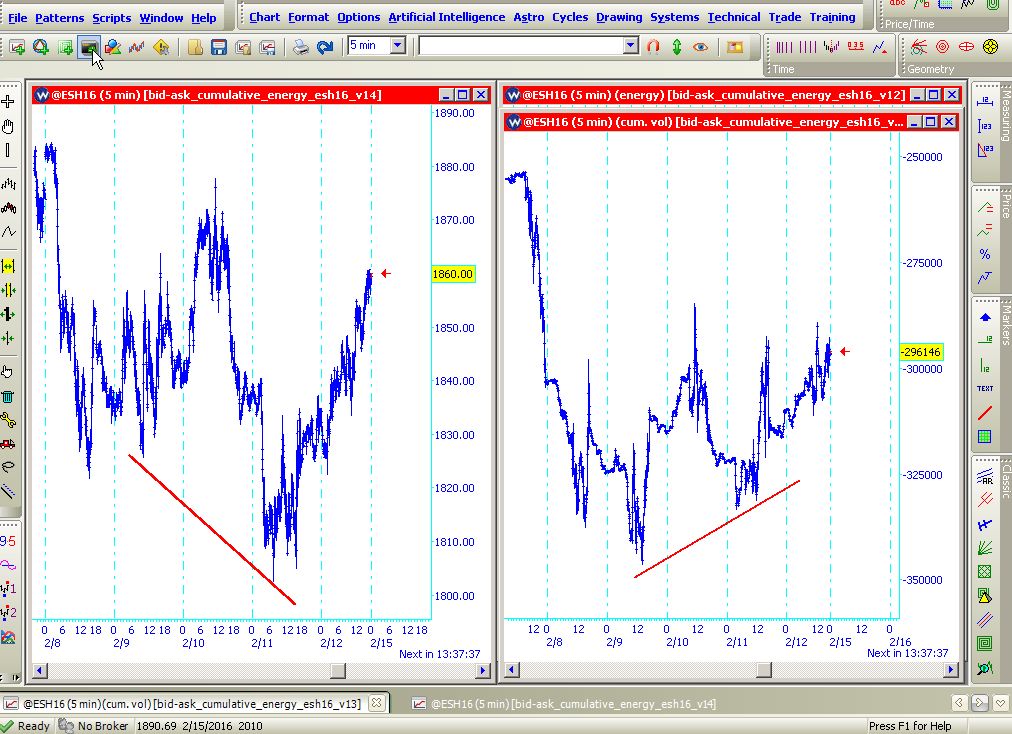This screenshot has width=1012, height=734.
Task: Click the green fan lines Classic tool
Action: (x=985, y=548)
